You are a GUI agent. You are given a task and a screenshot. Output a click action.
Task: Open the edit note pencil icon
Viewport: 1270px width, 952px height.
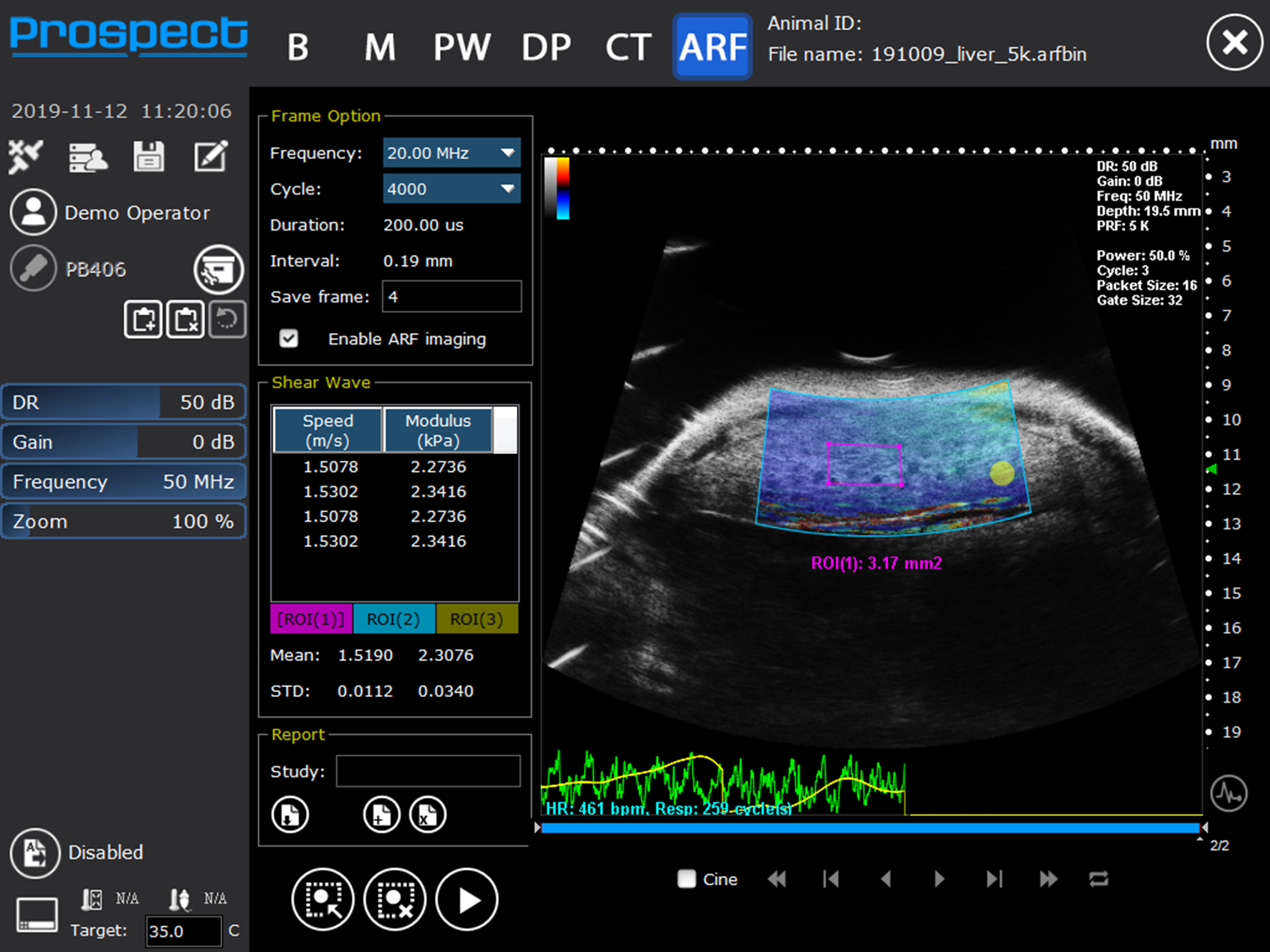(211, 156)
